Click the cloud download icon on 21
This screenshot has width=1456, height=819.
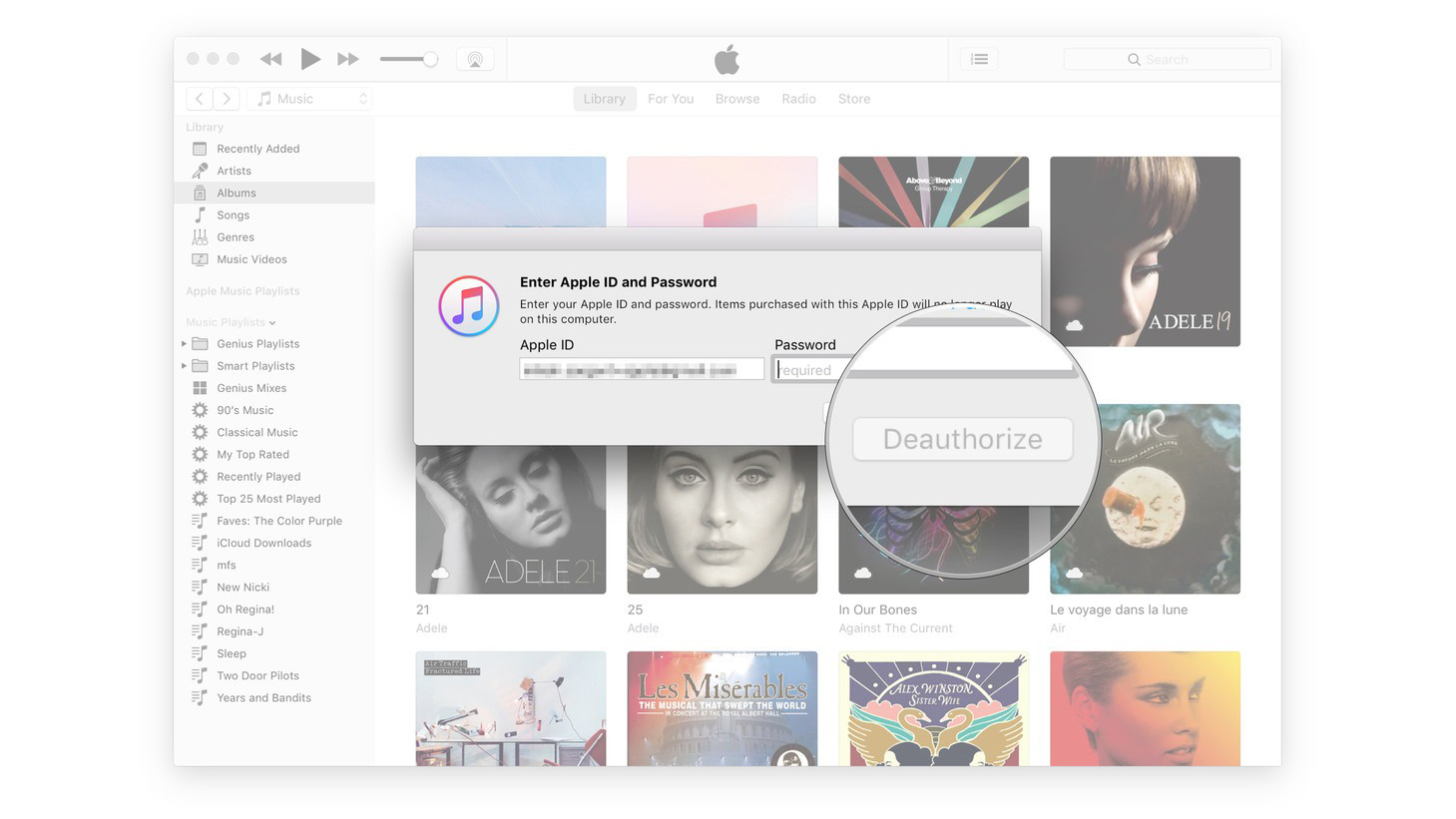tap(440, 573)
